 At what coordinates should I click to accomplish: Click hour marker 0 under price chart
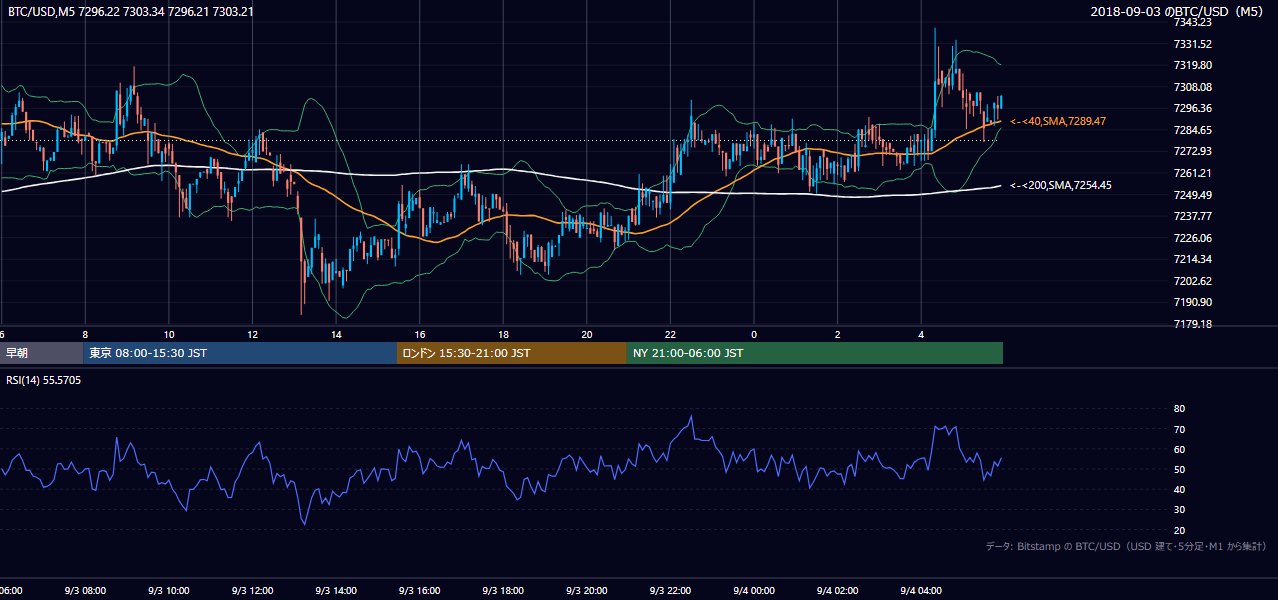coord(753,334)
